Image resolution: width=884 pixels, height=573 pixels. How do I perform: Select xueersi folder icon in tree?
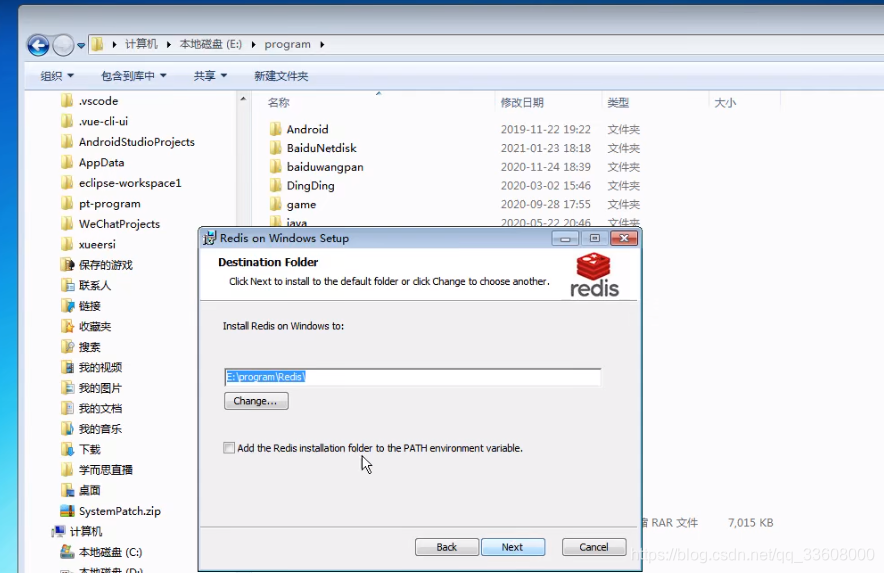click(x=67, y=244)
